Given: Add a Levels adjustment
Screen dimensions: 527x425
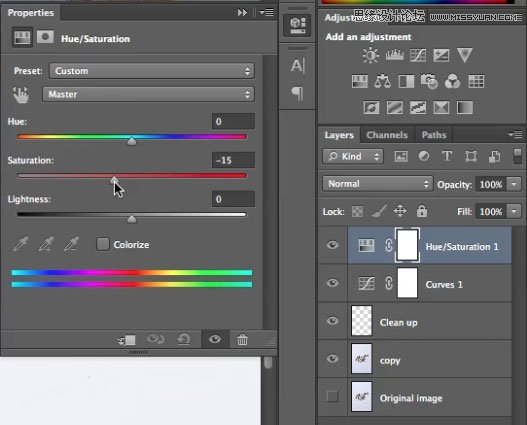Looking at the screenshot, I should [x=395, y=55].
